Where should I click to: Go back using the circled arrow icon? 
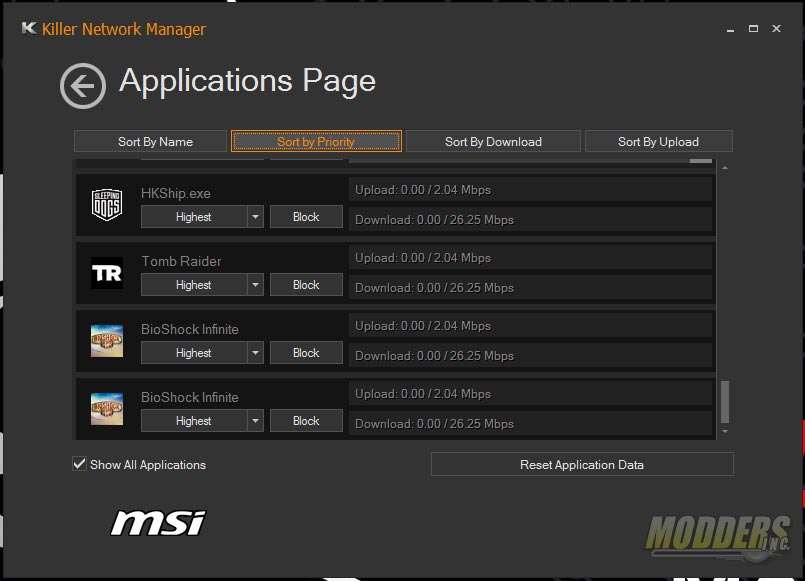pyautogui.click(x=83, y=86)
